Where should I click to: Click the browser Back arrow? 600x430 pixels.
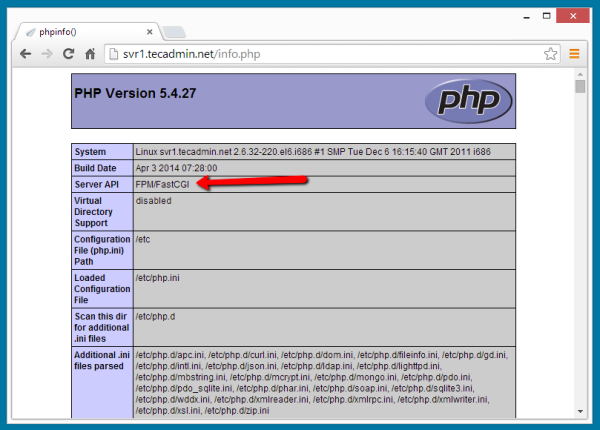click(x=23, y=53)
